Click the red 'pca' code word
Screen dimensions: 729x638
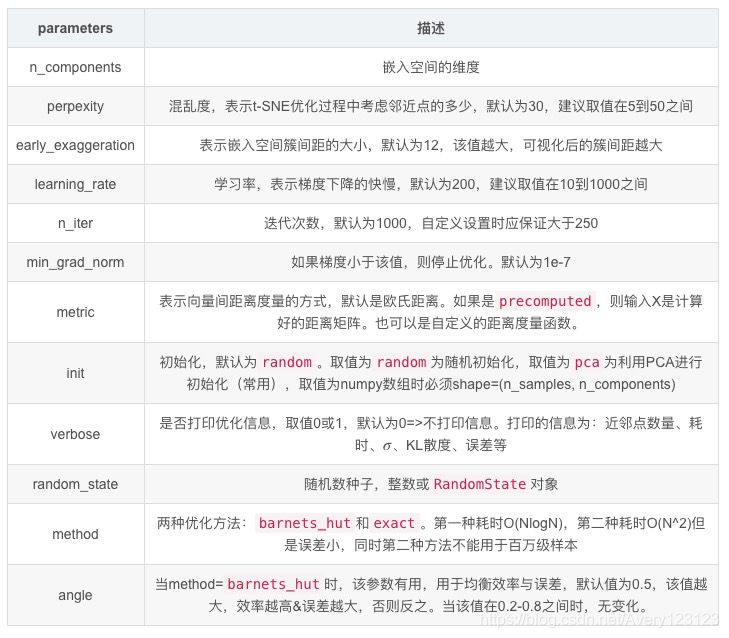587,362
